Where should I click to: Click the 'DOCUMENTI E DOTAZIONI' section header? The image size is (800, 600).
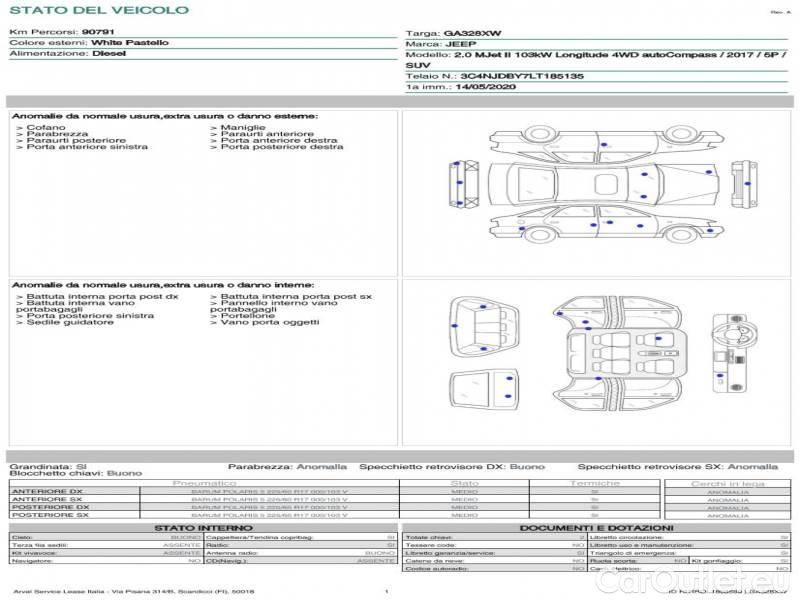[596, 528]
